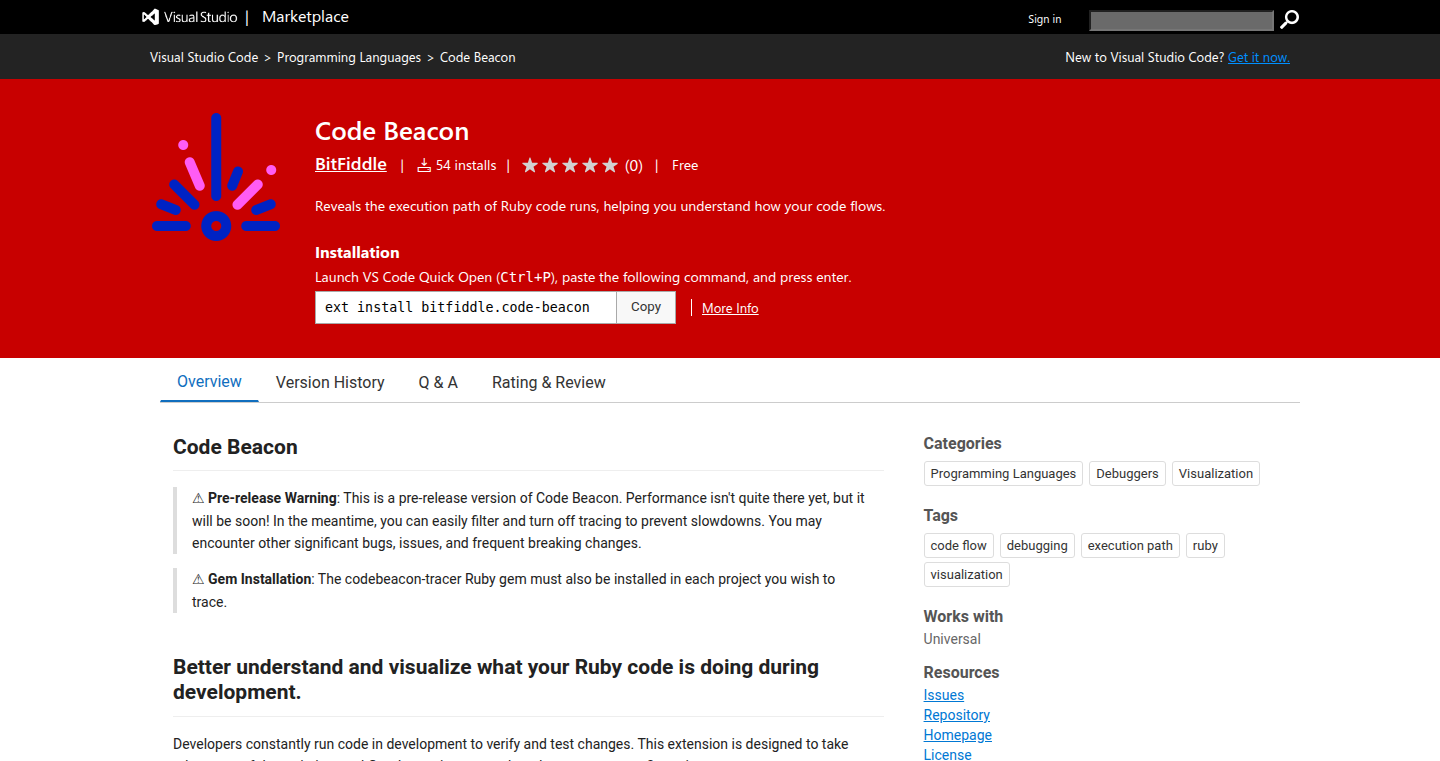Viewport: 1440px width, 761px height.
Task: Open the BitFiddle publisher page
Action: (351, 164)
